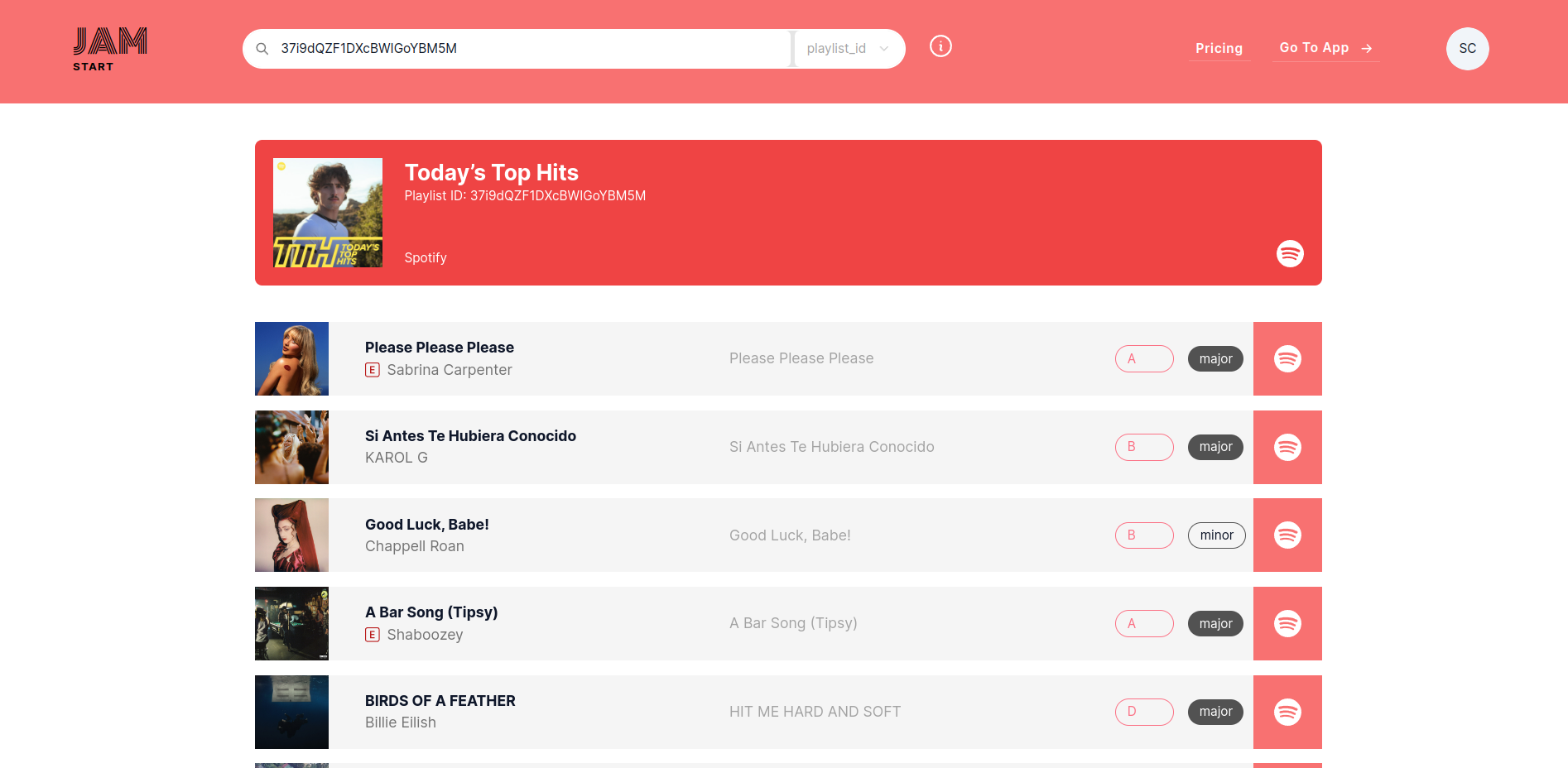Open Today's Top Hits playlist on Spotify
1568x768 pixels.
click(x=1289, y=253)
